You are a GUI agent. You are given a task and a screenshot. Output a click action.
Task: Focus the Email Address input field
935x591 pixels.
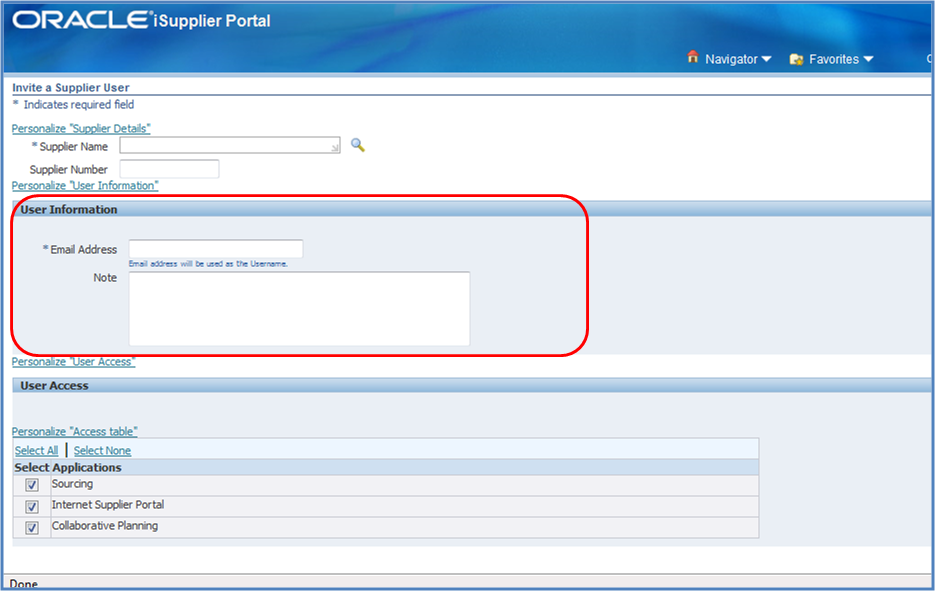coord(216,249)
